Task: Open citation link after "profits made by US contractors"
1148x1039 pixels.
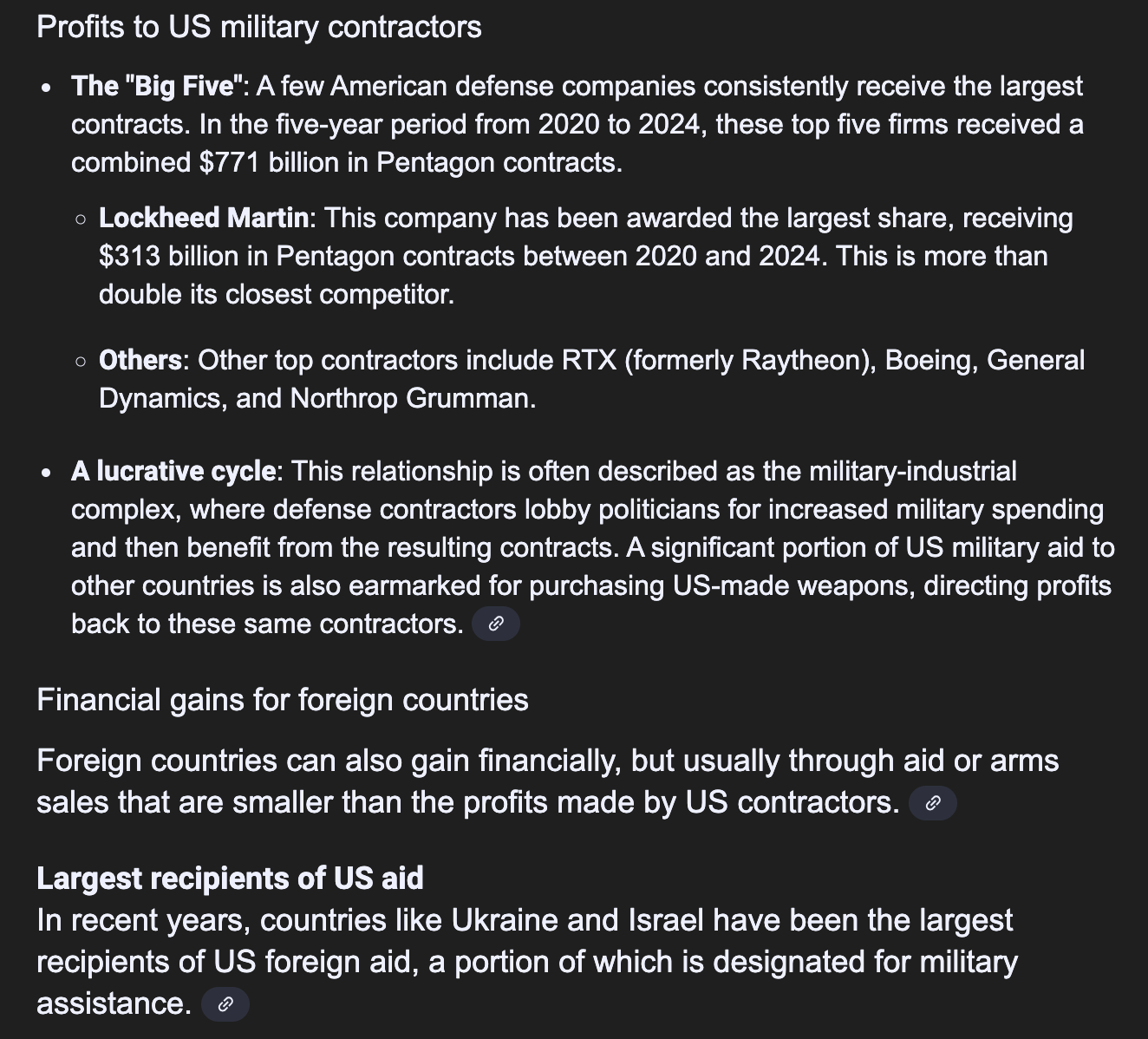Action: pos(933,803)
